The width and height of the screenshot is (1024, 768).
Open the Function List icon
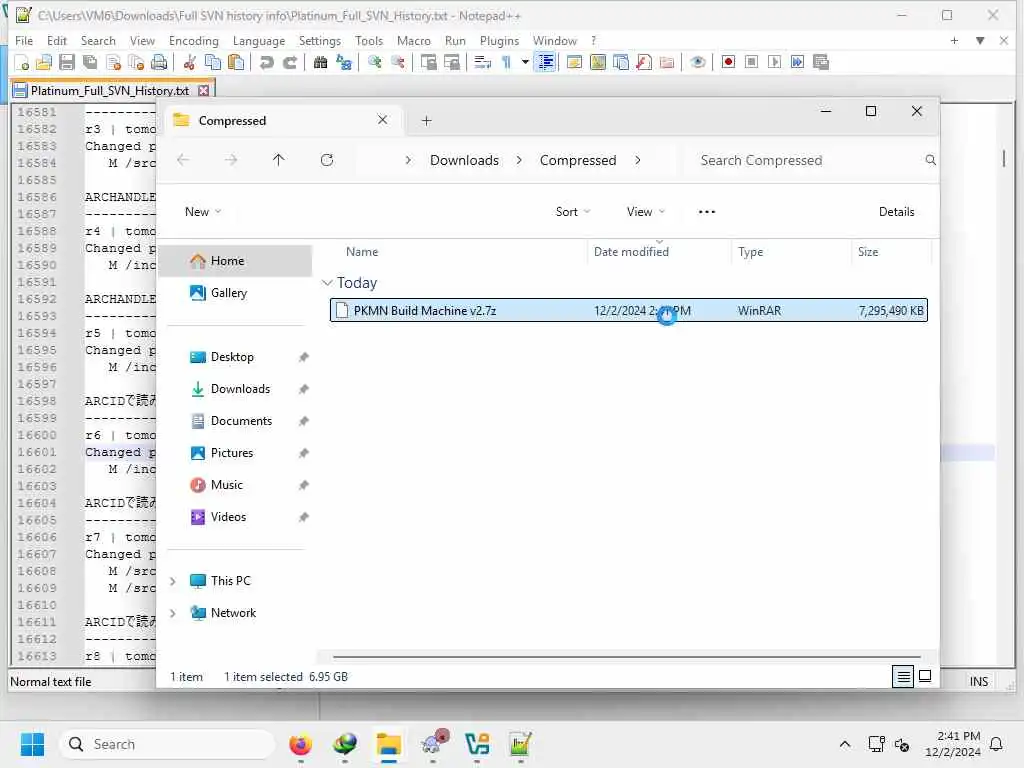(644, 62)
